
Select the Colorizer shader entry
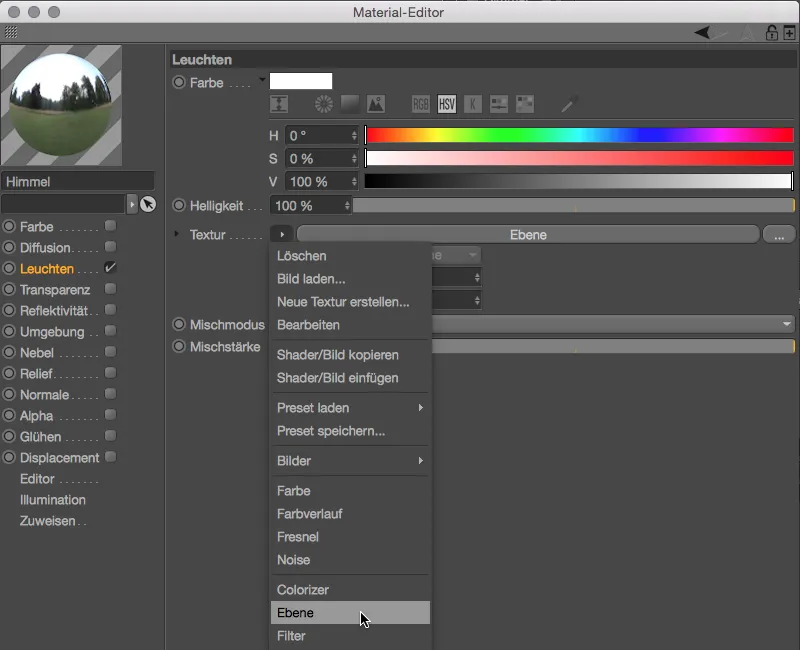(x=351, y=590)
